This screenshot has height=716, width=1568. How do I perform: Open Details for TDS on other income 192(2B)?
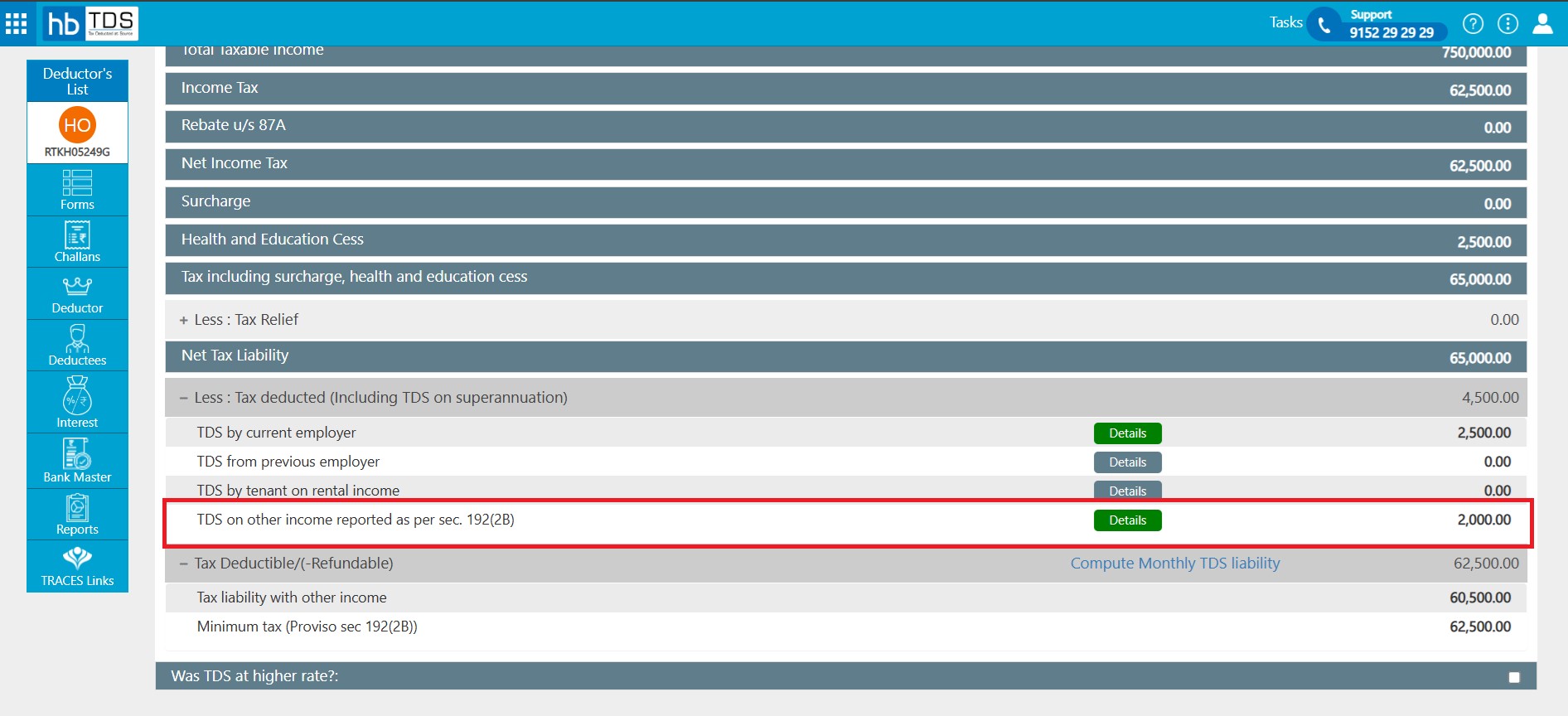pos(1128,520)
